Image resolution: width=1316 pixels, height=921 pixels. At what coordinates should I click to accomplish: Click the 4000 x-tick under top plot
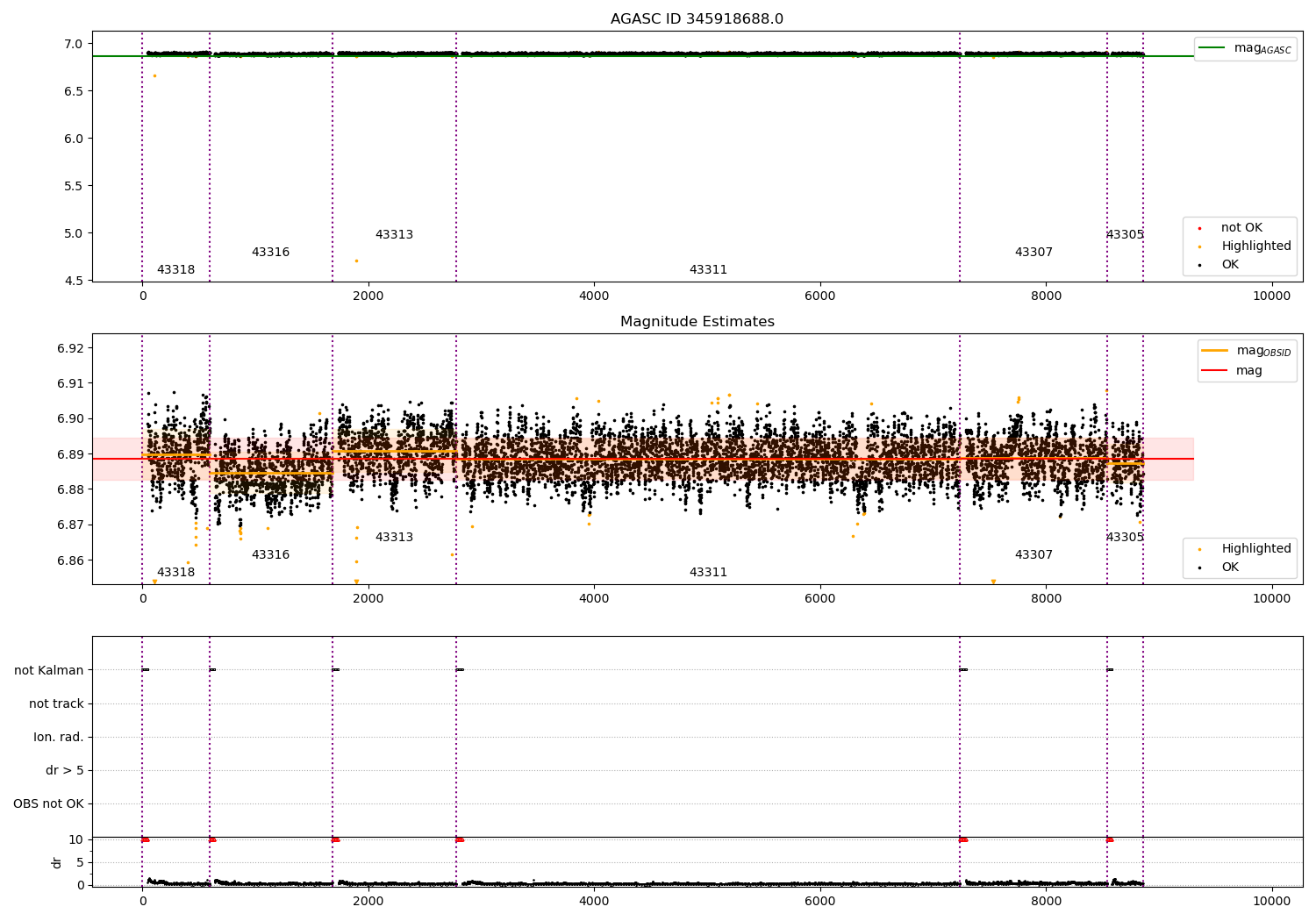[x=594, y=296]
